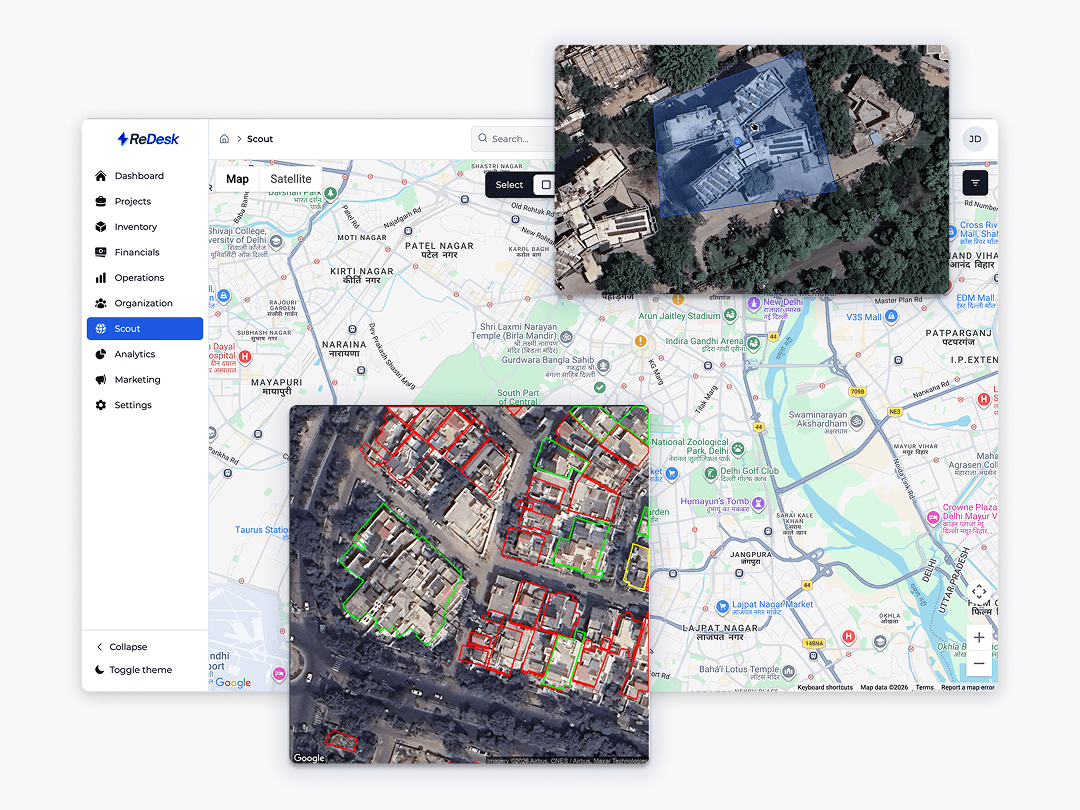The width and height of the screenshot is (1080, 810).
Task: Open the map filter button
Action: tap(975, 183)
